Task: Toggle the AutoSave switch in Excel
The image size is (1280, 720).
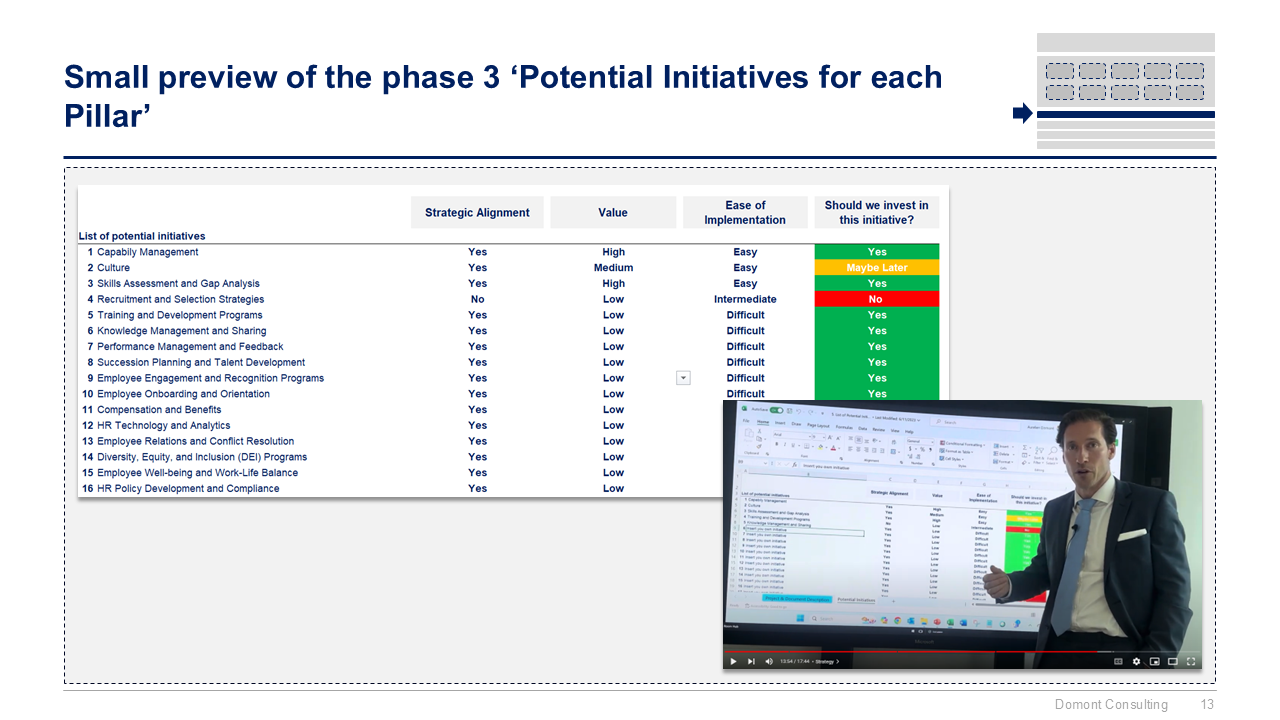Action: click(777, 411)
